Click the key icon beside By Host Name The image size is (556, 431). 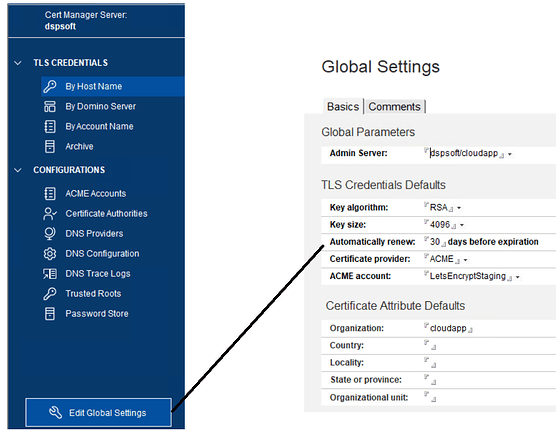[x=50, y=86]
